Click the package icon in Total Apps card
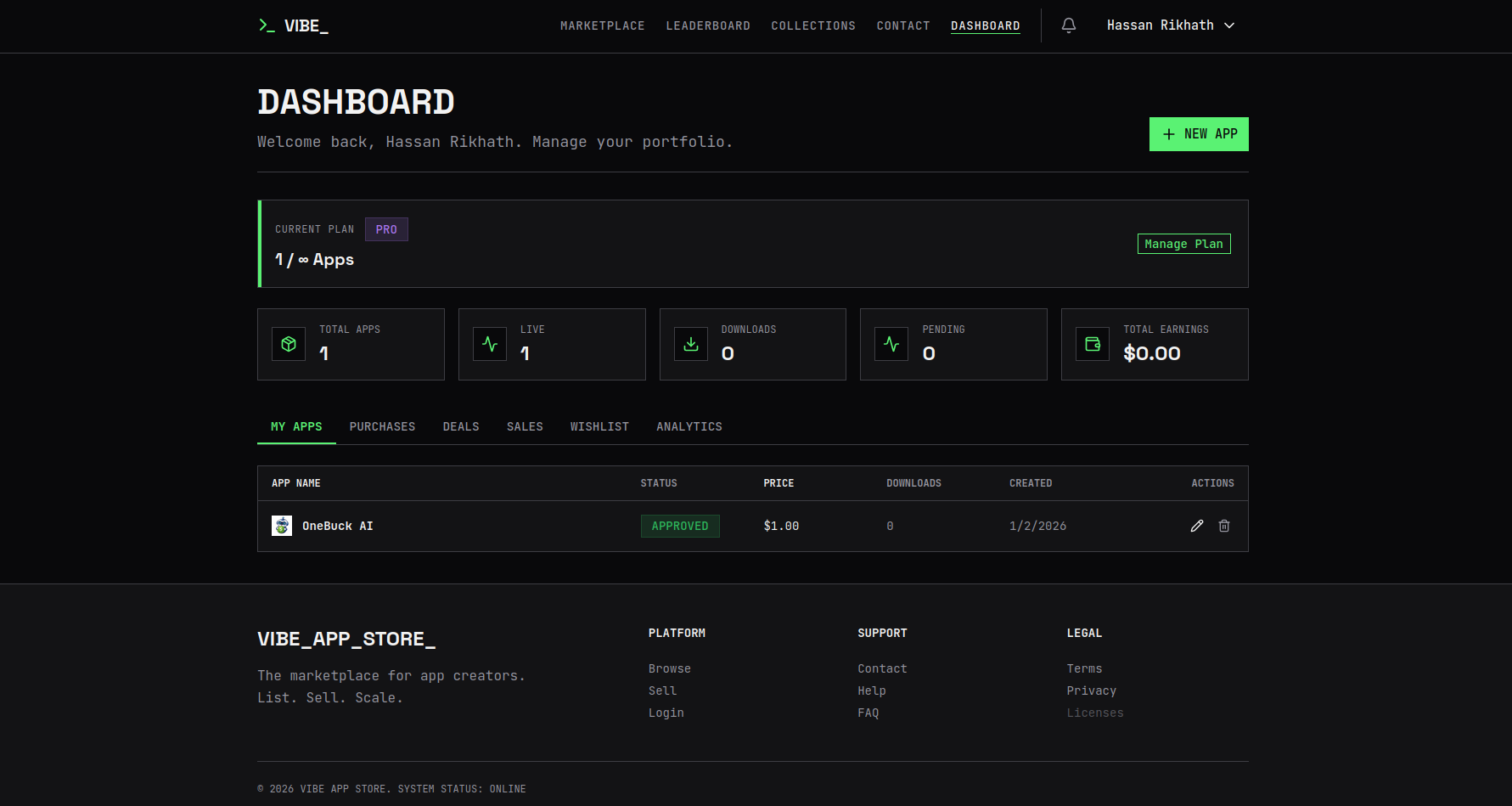The image size is (1512, 806). click(289, 344)
